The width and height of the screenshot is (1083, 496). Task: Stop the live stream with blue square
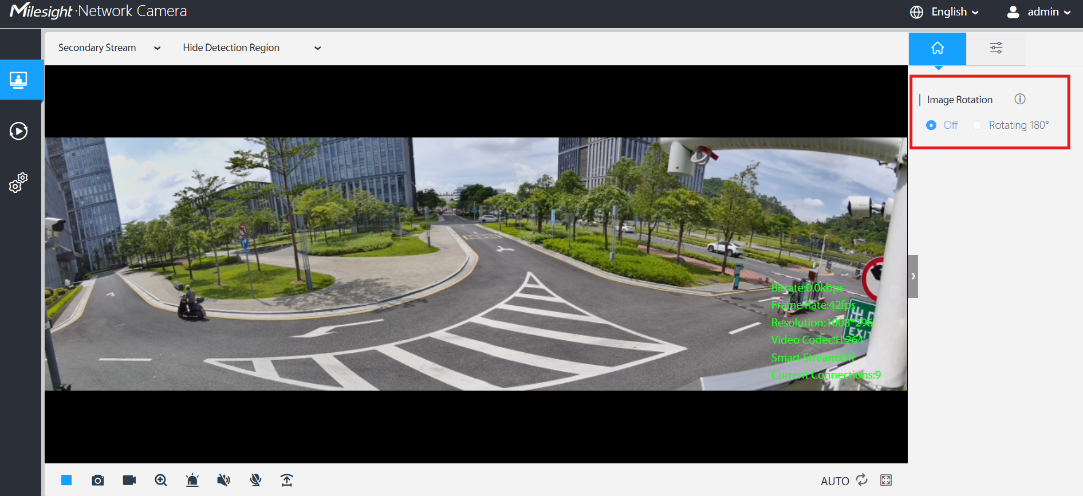click(x=66, y=480)
